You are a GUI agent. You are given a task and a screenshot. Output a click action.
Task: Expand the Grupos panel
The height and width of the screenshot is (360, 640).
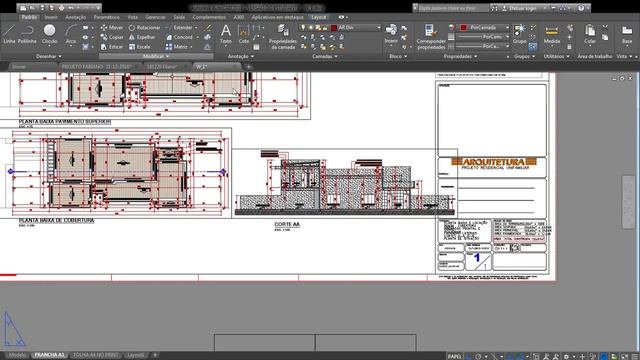point(524,56)
